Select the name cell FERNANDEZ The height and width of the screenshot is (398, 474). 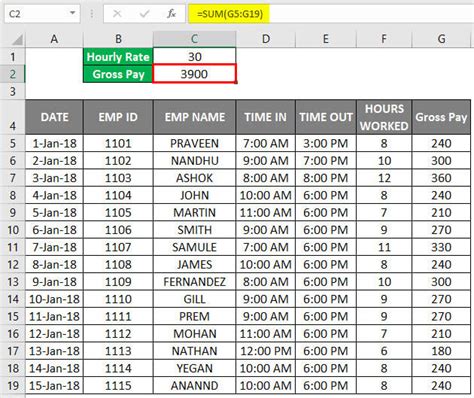[x=194, y=282]
